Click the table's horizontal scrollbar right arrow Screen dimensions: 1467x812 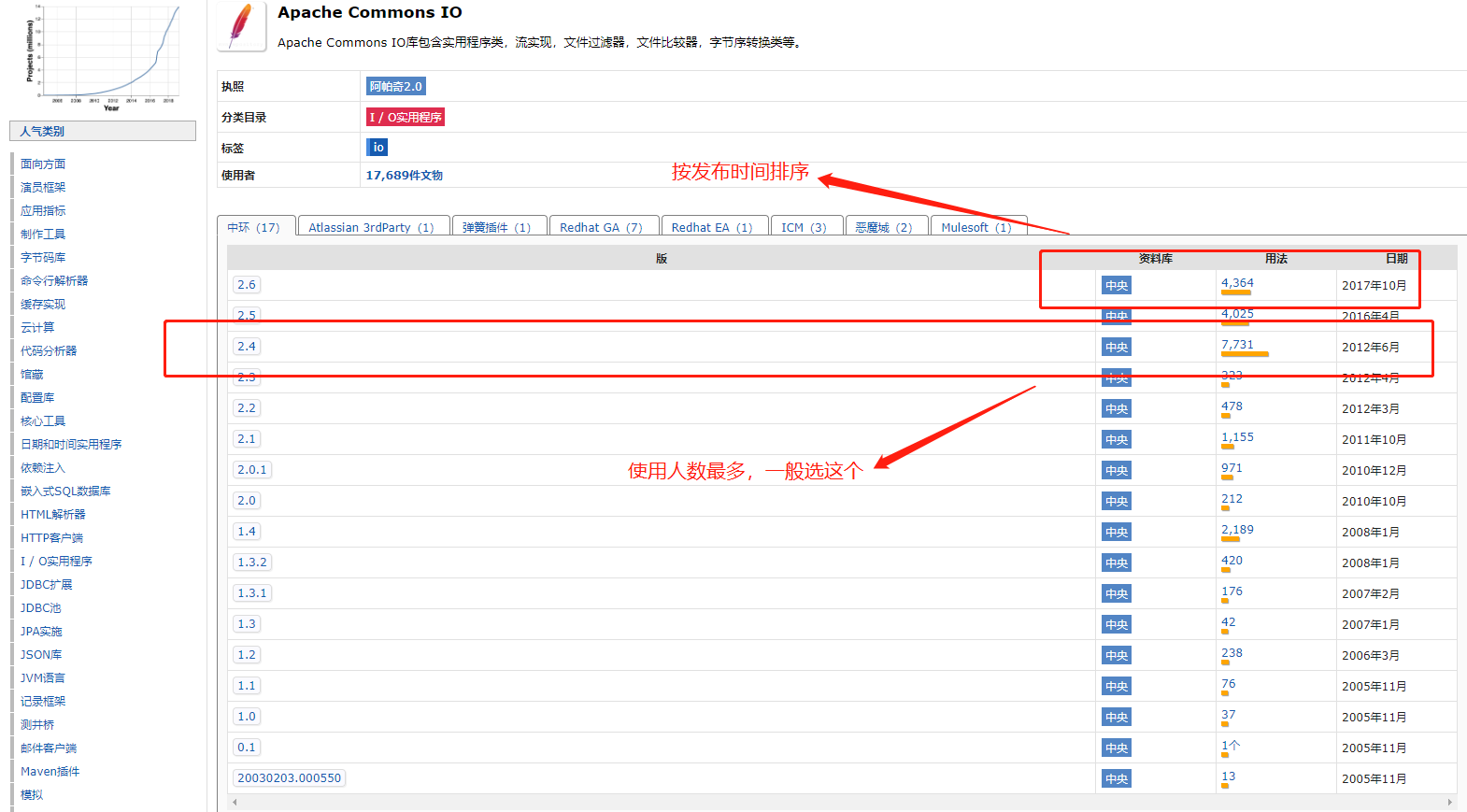click(x=1450, y=802)
